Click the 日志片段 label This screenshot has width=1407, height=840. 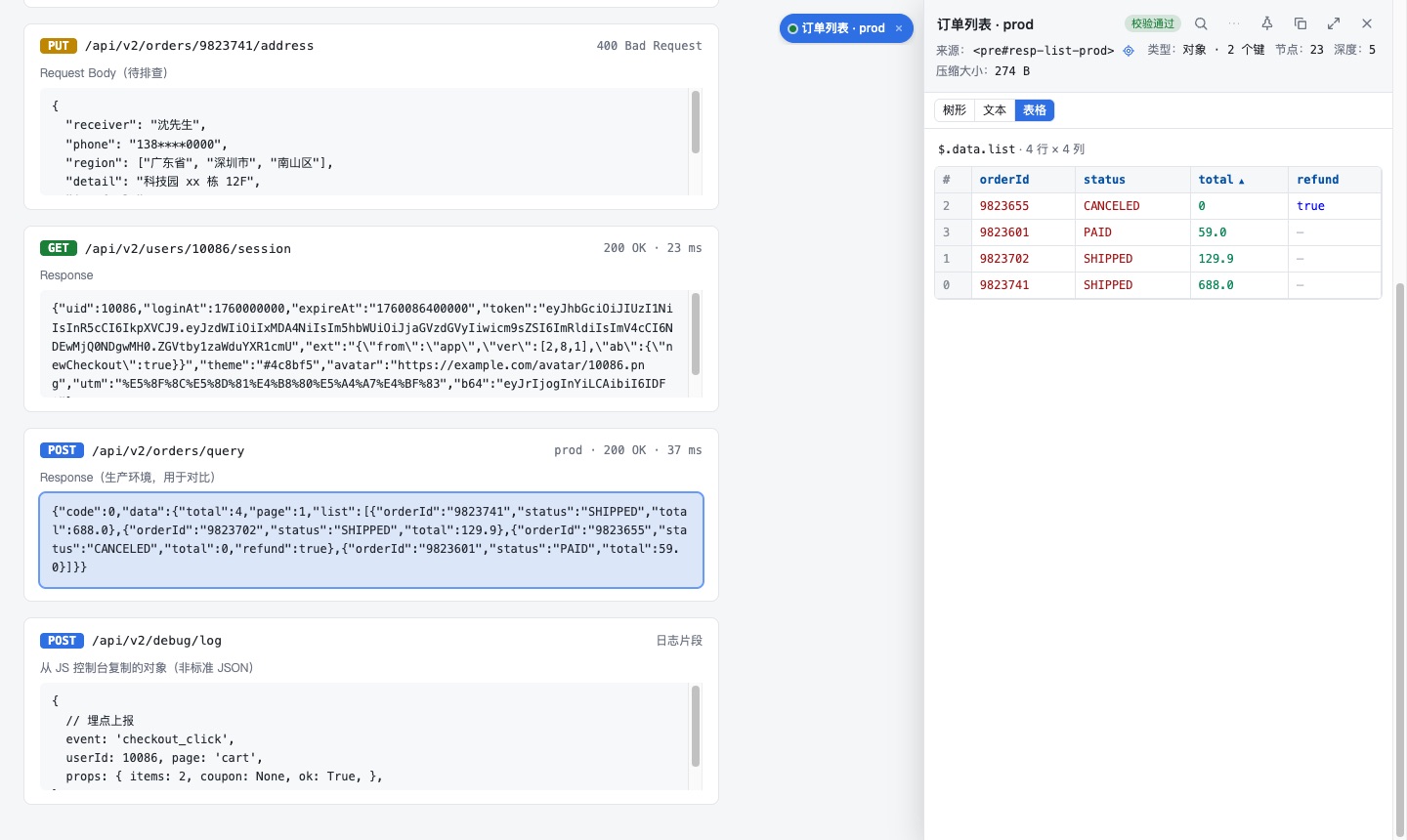pyautogui.click(x=679, y=641)
